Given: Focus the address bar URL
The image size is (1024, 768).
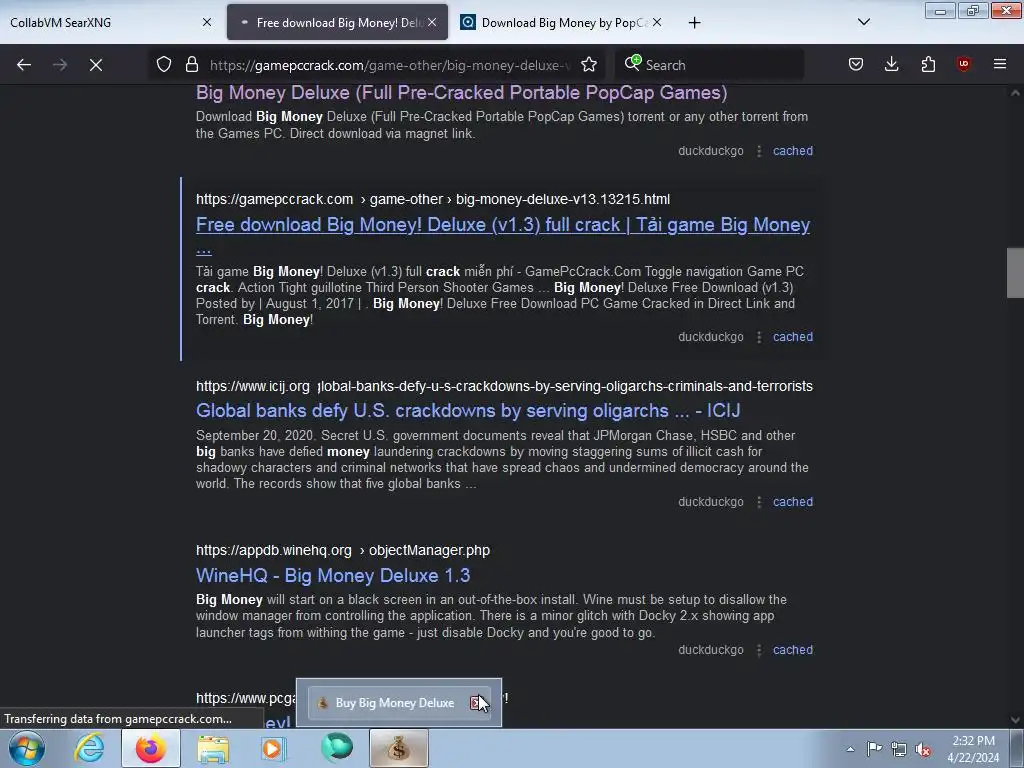Looking at the screenshot, I should point(389,65).
